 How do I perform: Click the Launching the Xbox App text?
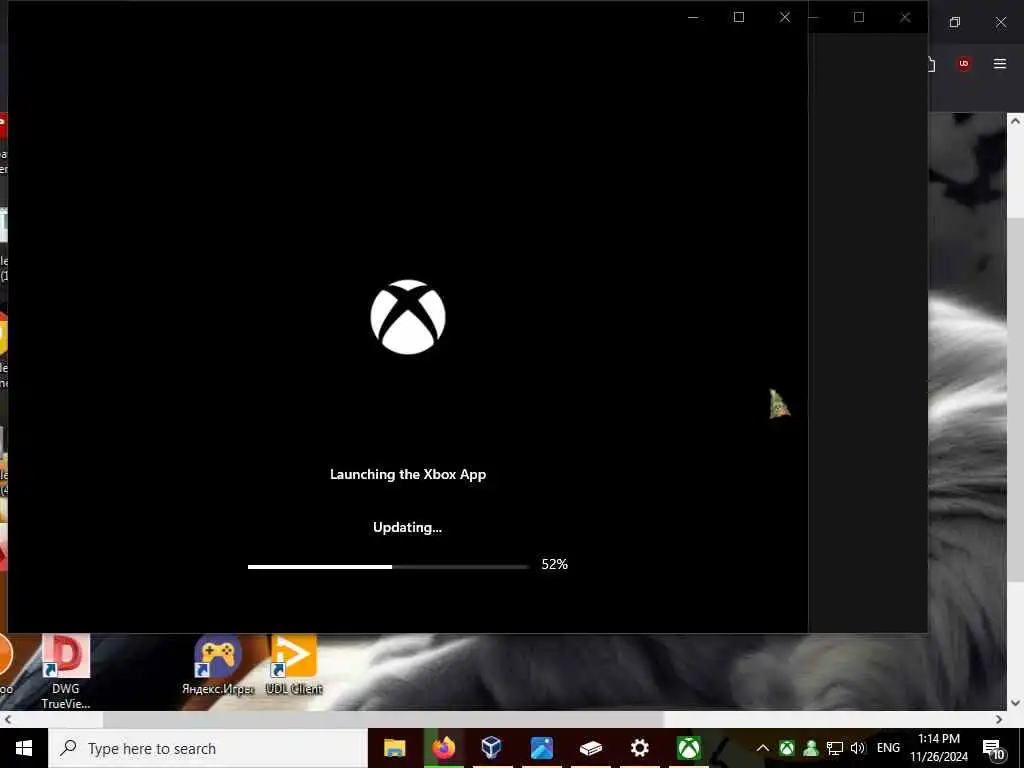click(x=408, y=475)
